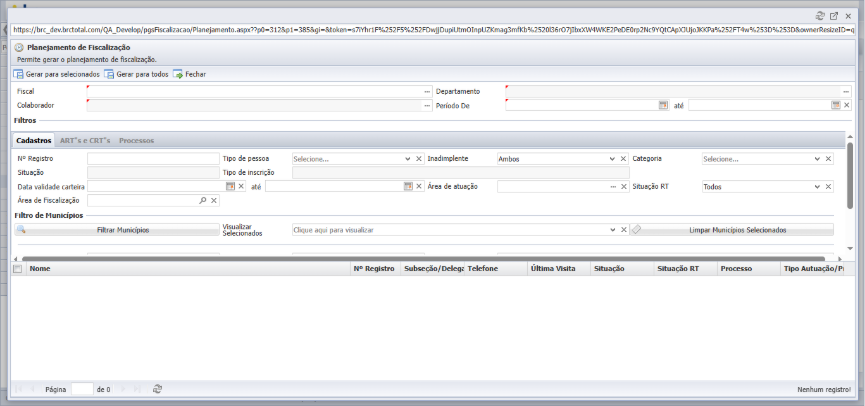Open Colaborador lookup ellipsis button
This screenshot has height=406, width=865.
point(427,105)
